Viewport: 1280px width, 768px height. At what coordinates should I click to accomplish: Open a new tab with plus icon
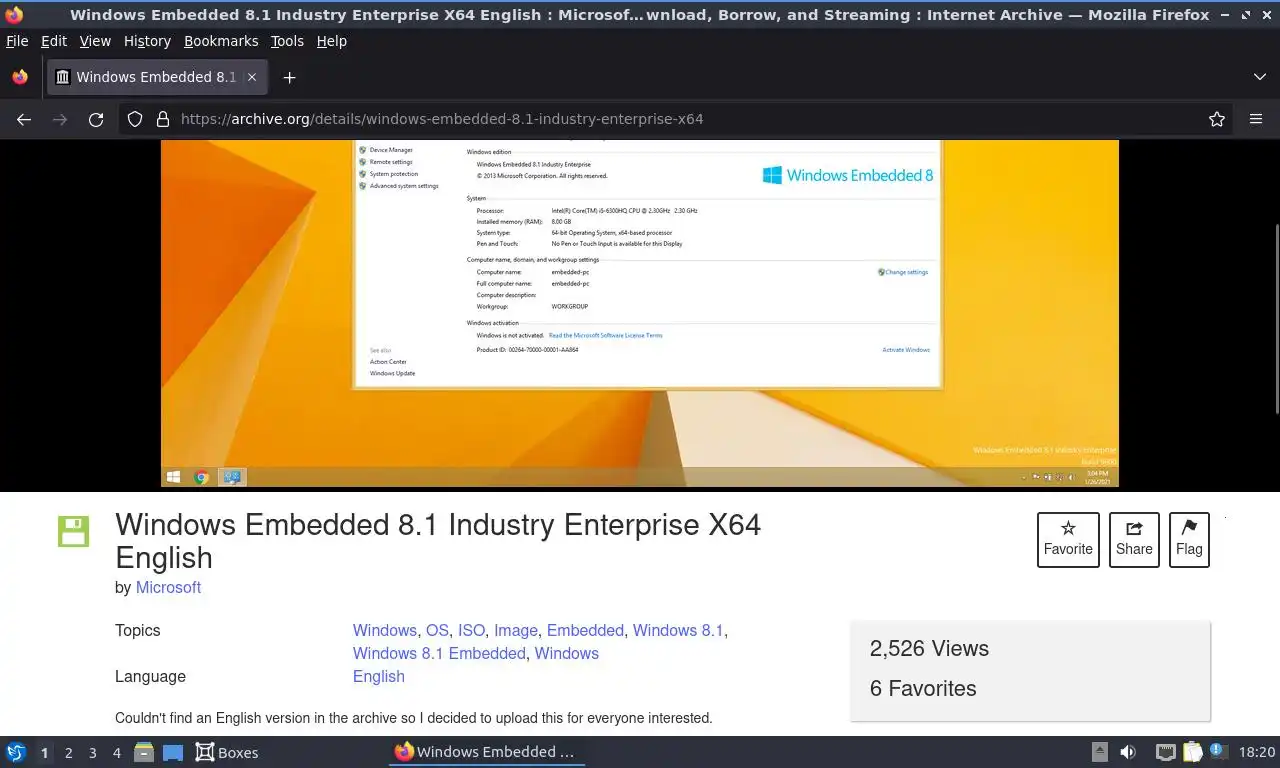[x=289, y=77]
